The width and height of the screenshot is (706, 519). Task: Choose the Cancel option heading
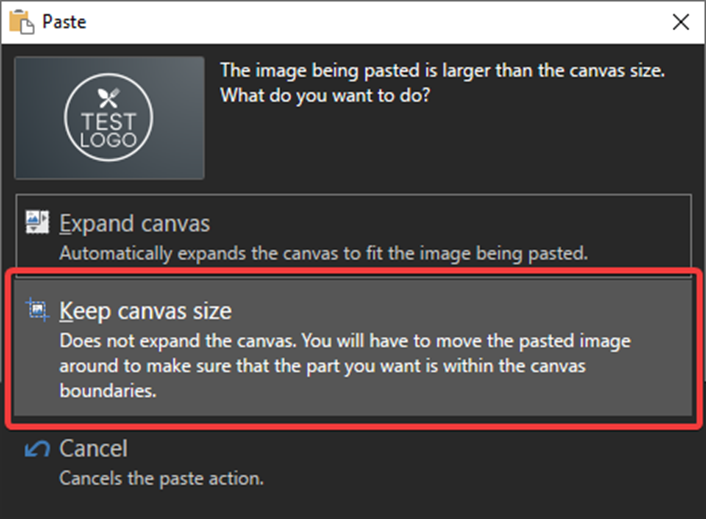tap(93, 449)
